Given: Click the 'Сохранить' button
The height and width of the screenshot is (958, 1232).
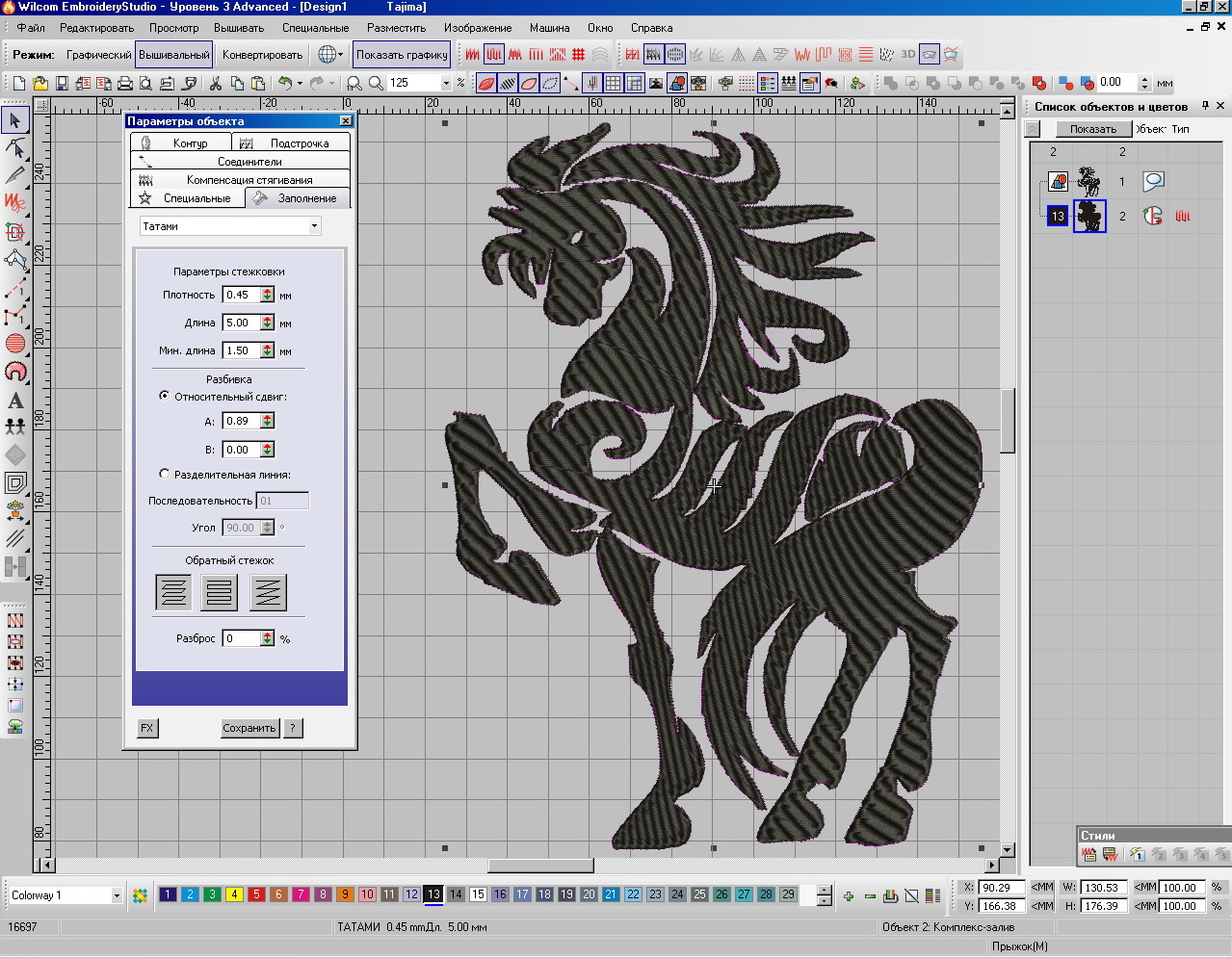Looking at the screenshot, I should click(x=249, y=728).
